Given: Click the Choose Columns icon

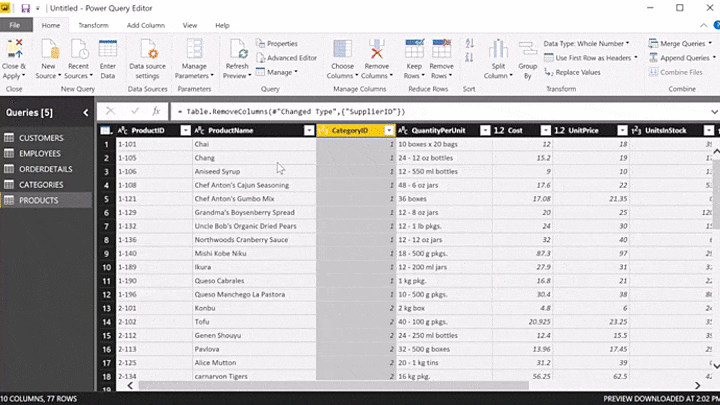Looking at the screenshot, I should (343, 49).
